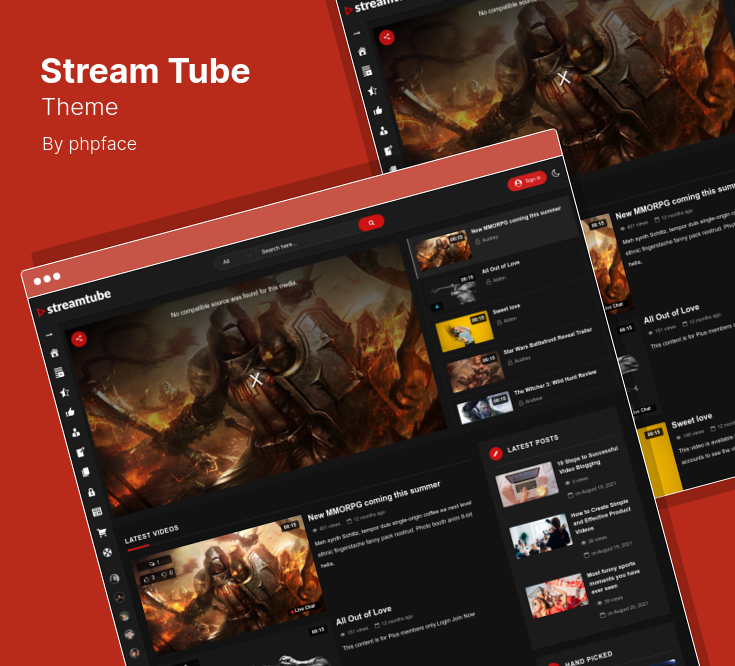Click the film reel icon in front sidebar
This screenshot has height=666, width=735.
click(107, 552)
